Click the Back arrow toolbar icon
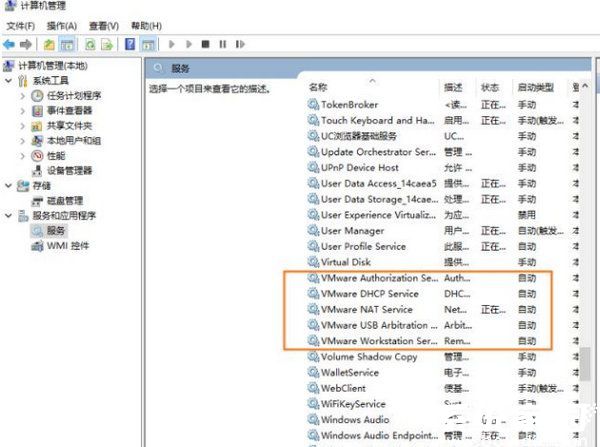The width and height of the screenshot is (600, 447). pyautogui.click(x=9, y=44)
